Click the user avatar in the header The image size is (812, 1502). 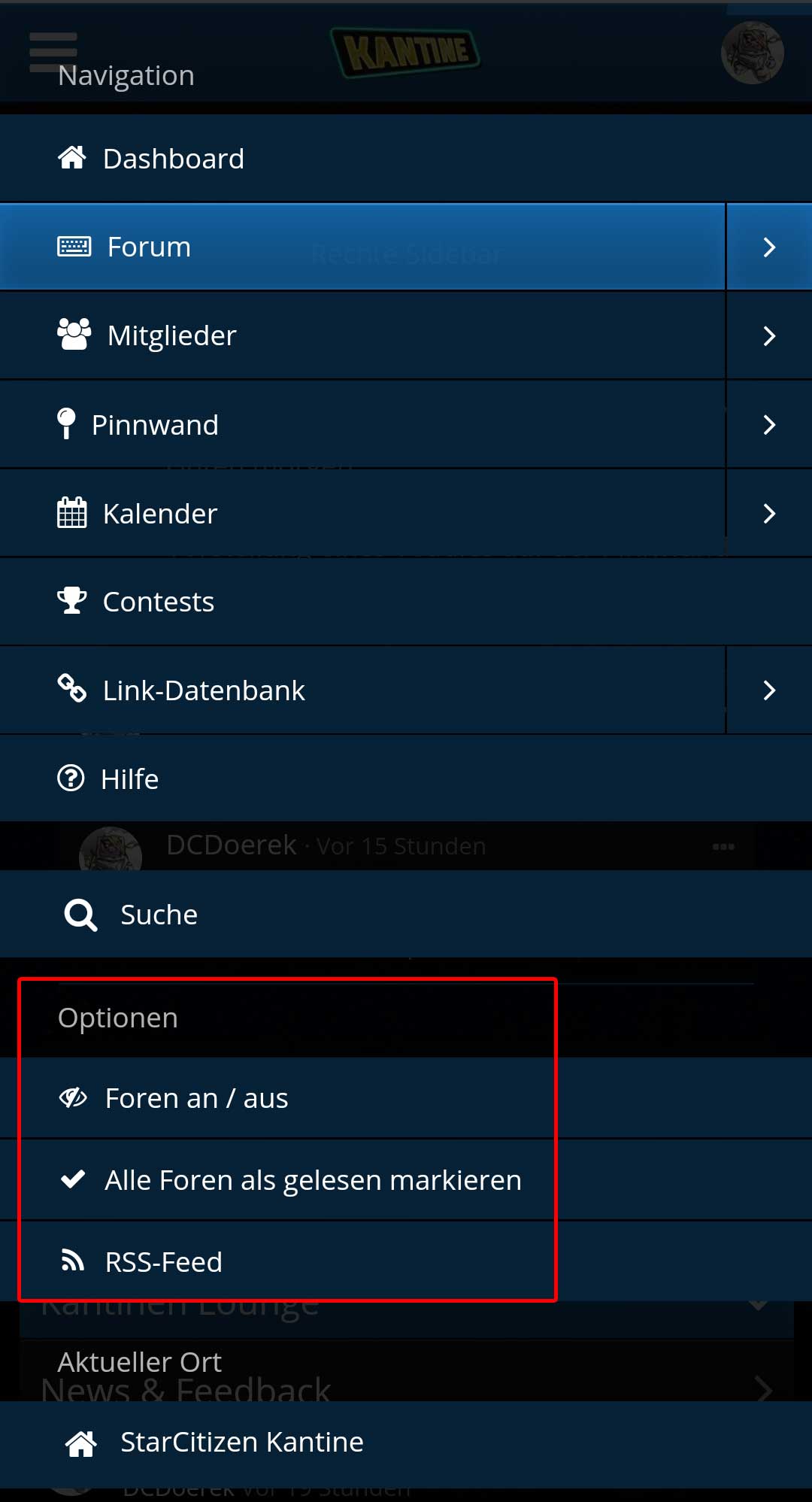point(752,53)
